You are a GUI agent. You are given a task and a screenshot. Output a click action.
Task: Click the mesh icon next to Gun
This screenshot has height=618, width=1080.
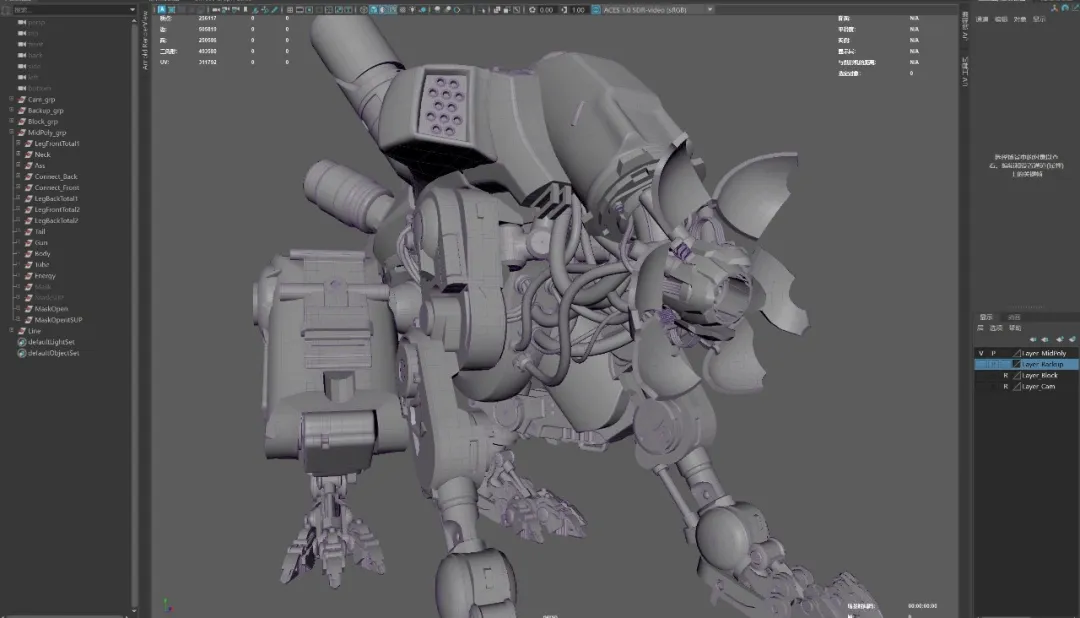pyautogui.click(x=28, y=242)
